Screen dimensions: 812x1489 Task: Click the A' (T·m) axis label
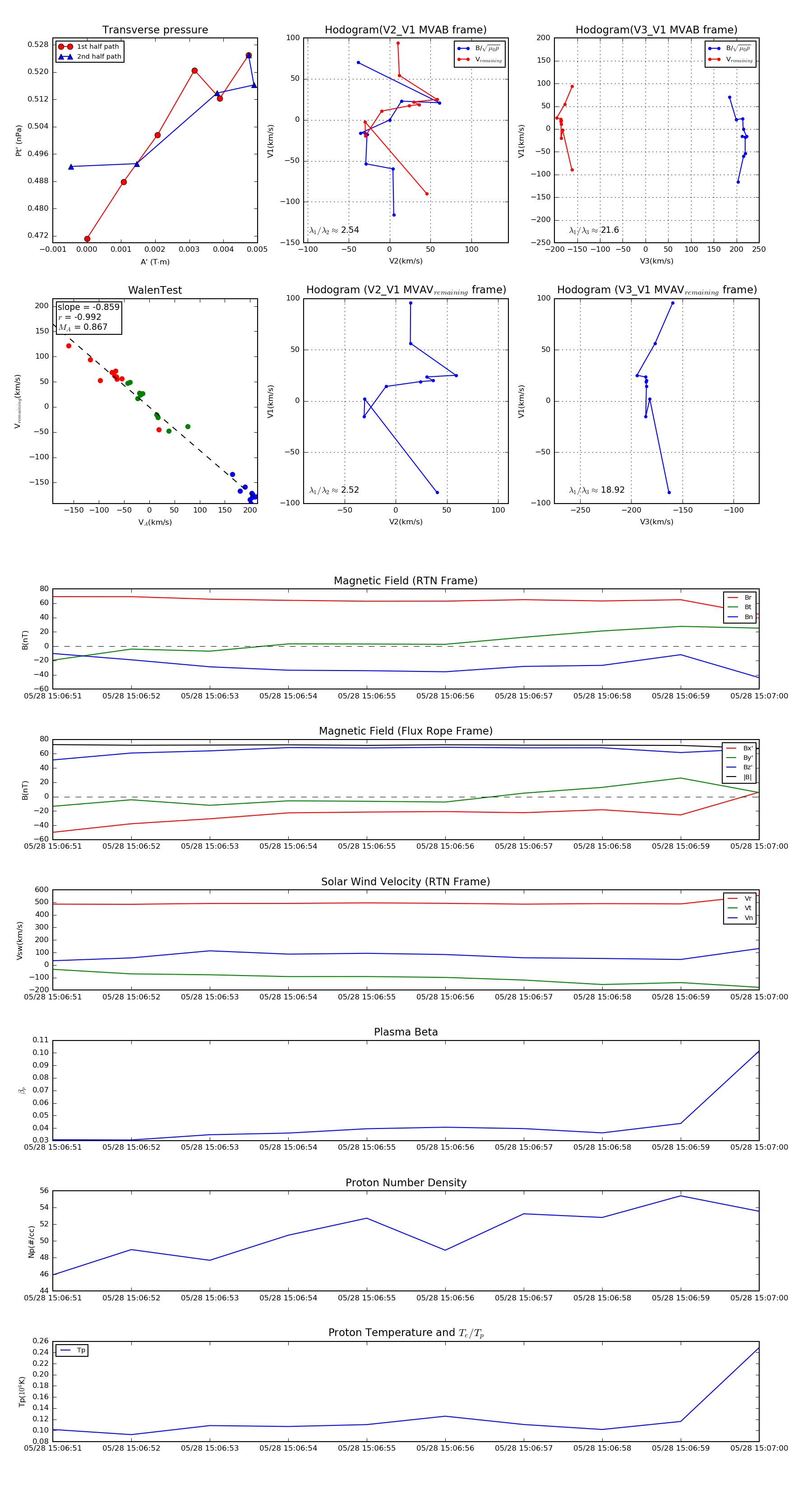point(155,262)
